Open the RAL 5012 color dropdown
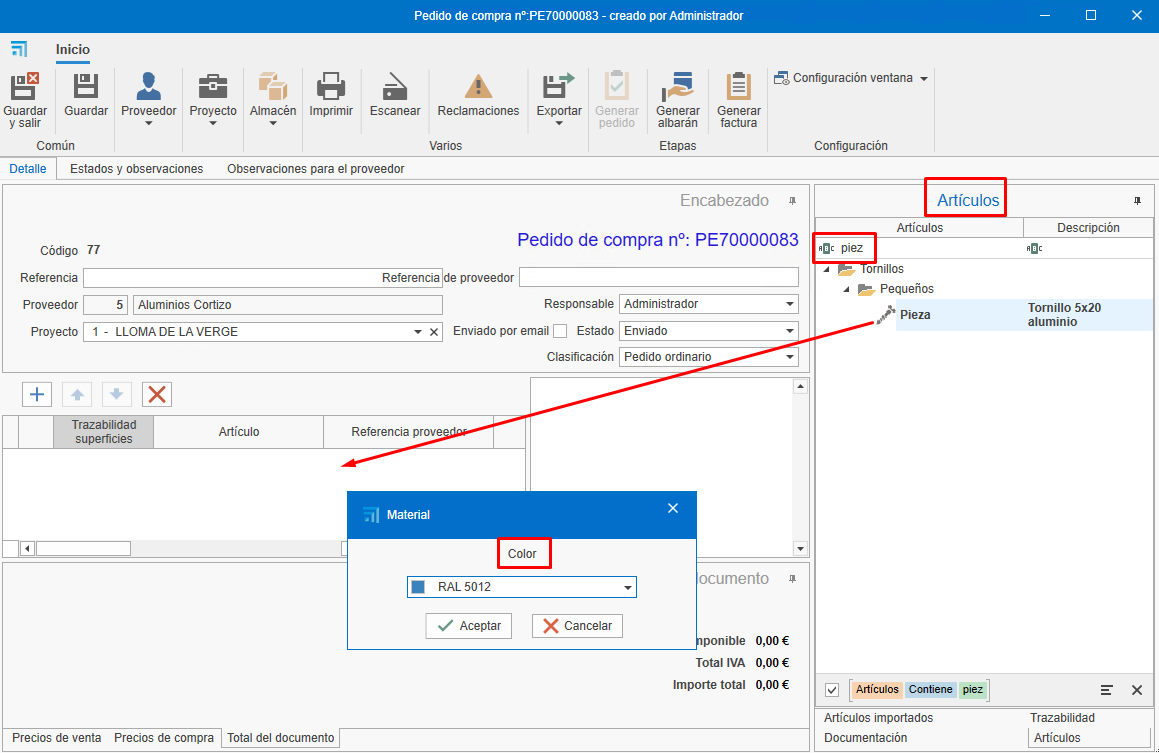Screen dimensions: 1159x753 pos(628,587)
